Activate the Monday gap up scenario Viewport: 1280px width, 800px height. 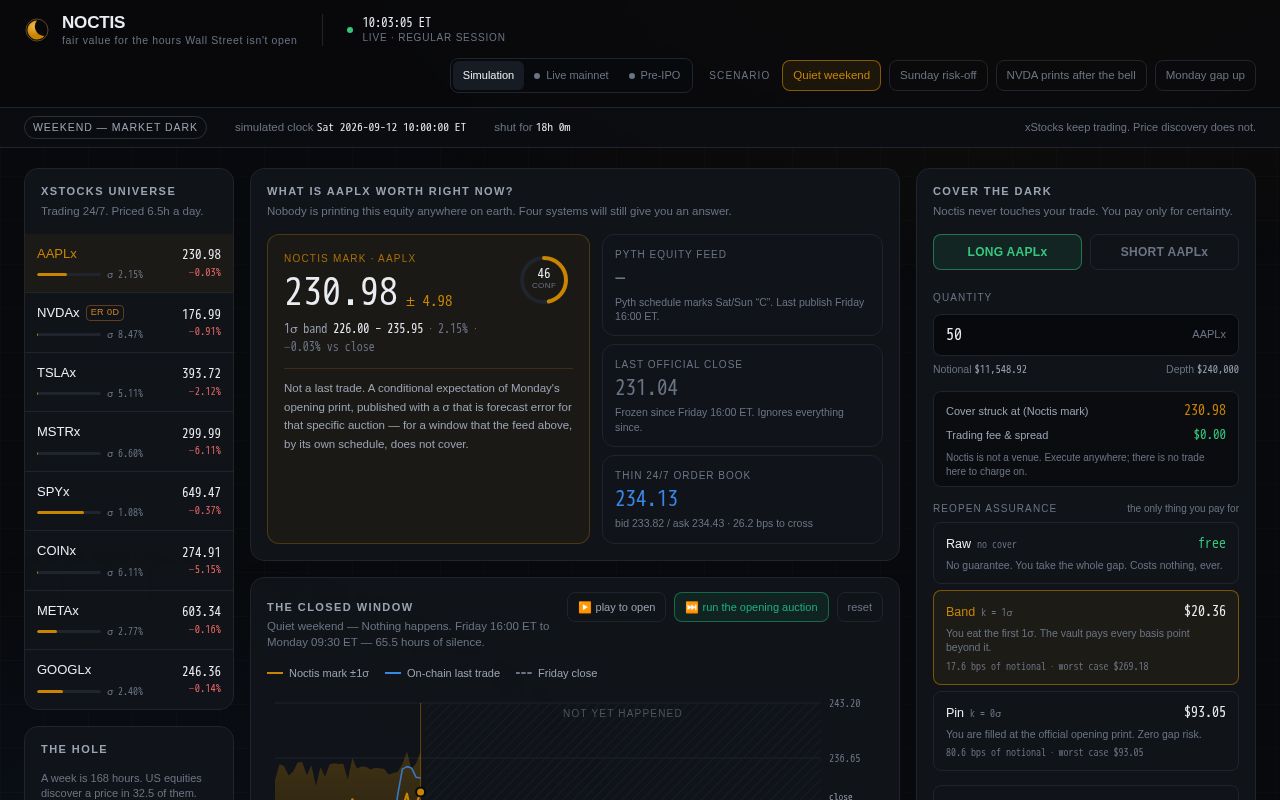1205,75
